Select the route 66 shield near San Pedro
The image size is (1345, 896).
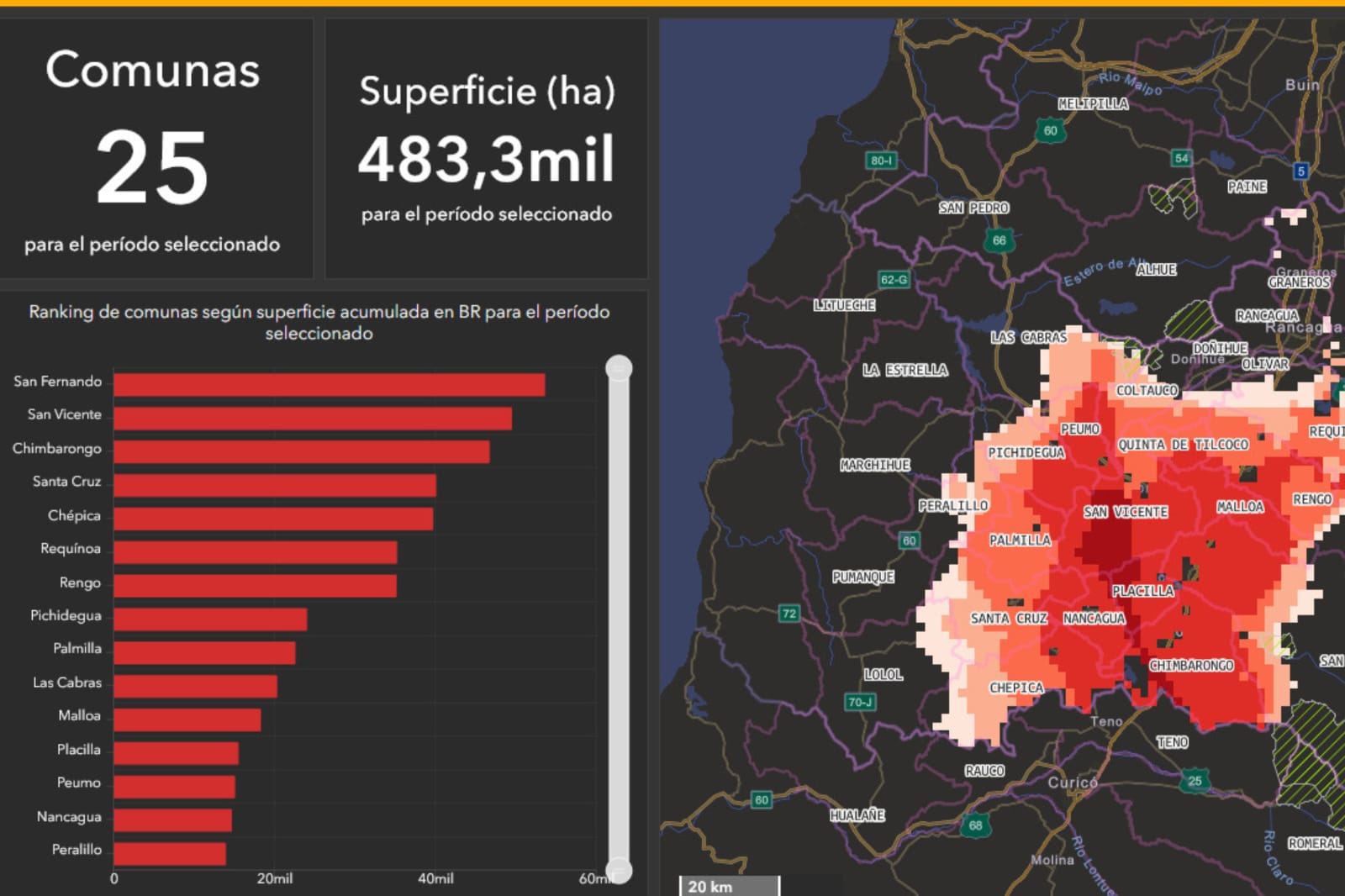[x=999, y=240]
